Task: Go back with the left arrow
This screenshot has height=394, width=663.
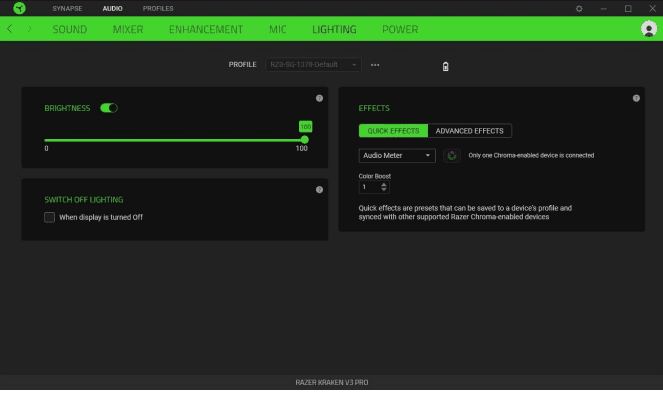Action: pos(10,29)
